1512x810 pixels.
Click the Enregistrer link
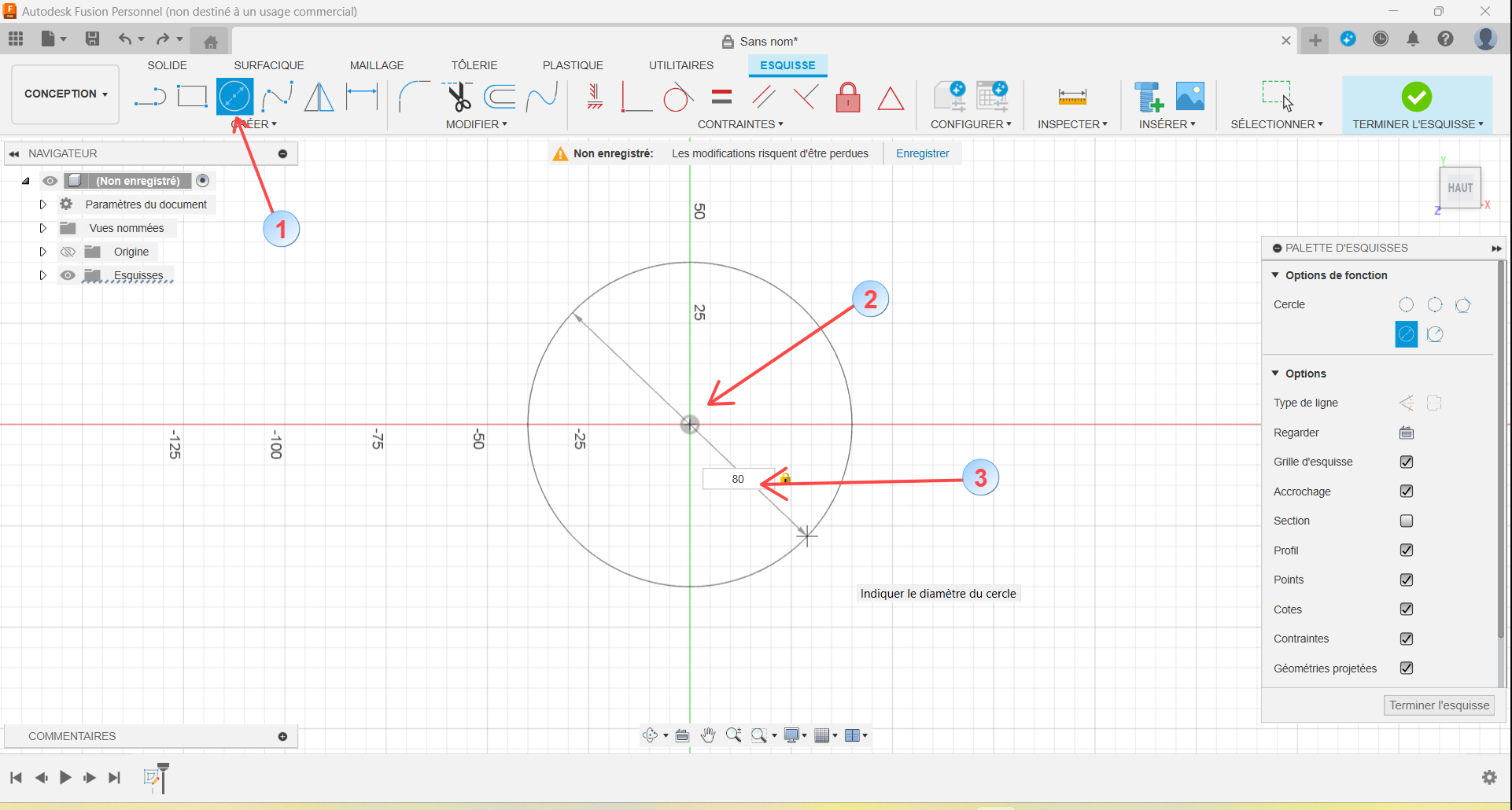point(923,153)
